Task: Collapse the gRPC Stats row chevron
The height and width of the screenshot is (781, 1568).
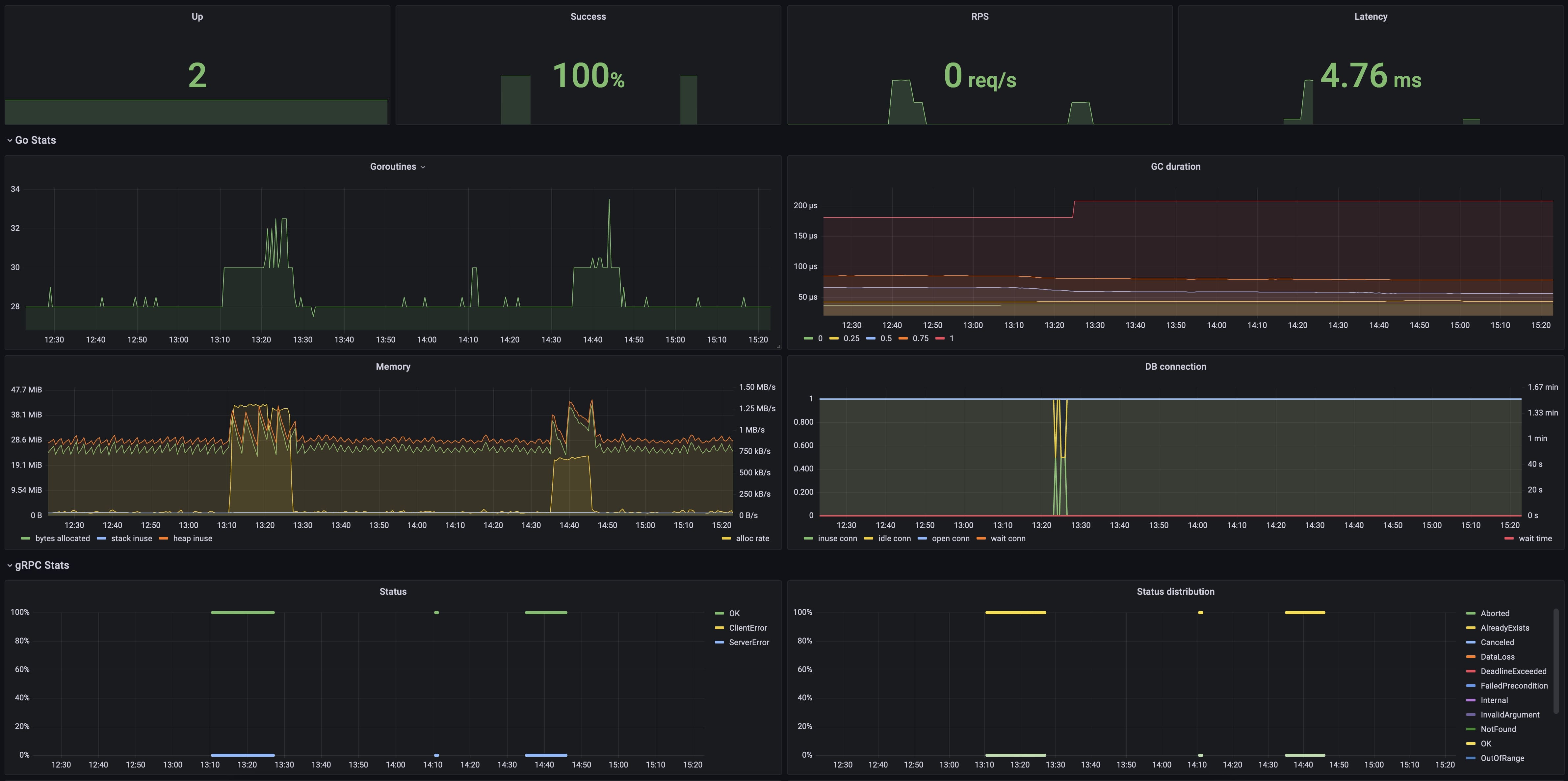Action: coord(10,566)
